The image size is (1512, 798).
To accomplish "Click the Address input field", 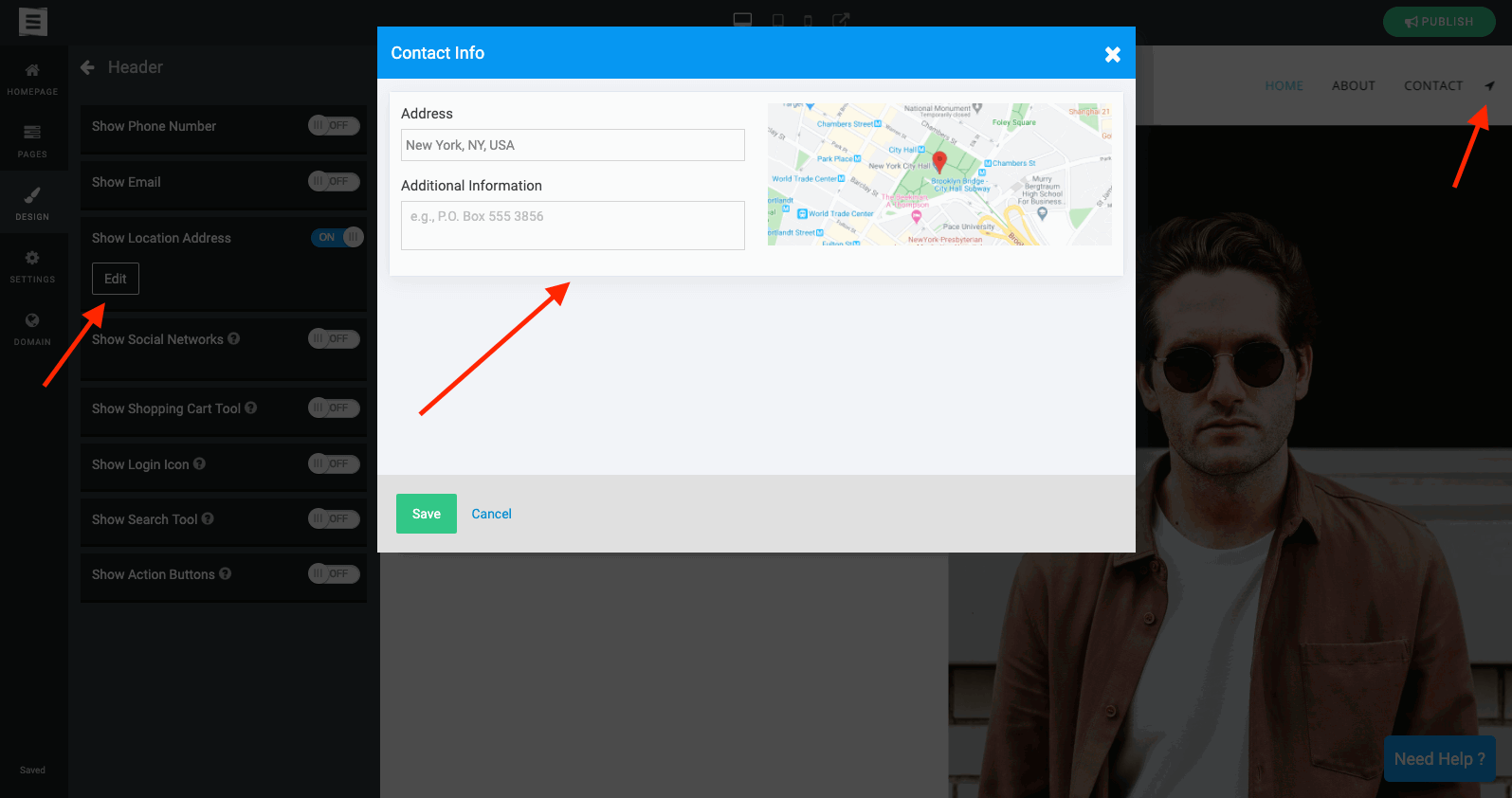I will coord(573,145).
